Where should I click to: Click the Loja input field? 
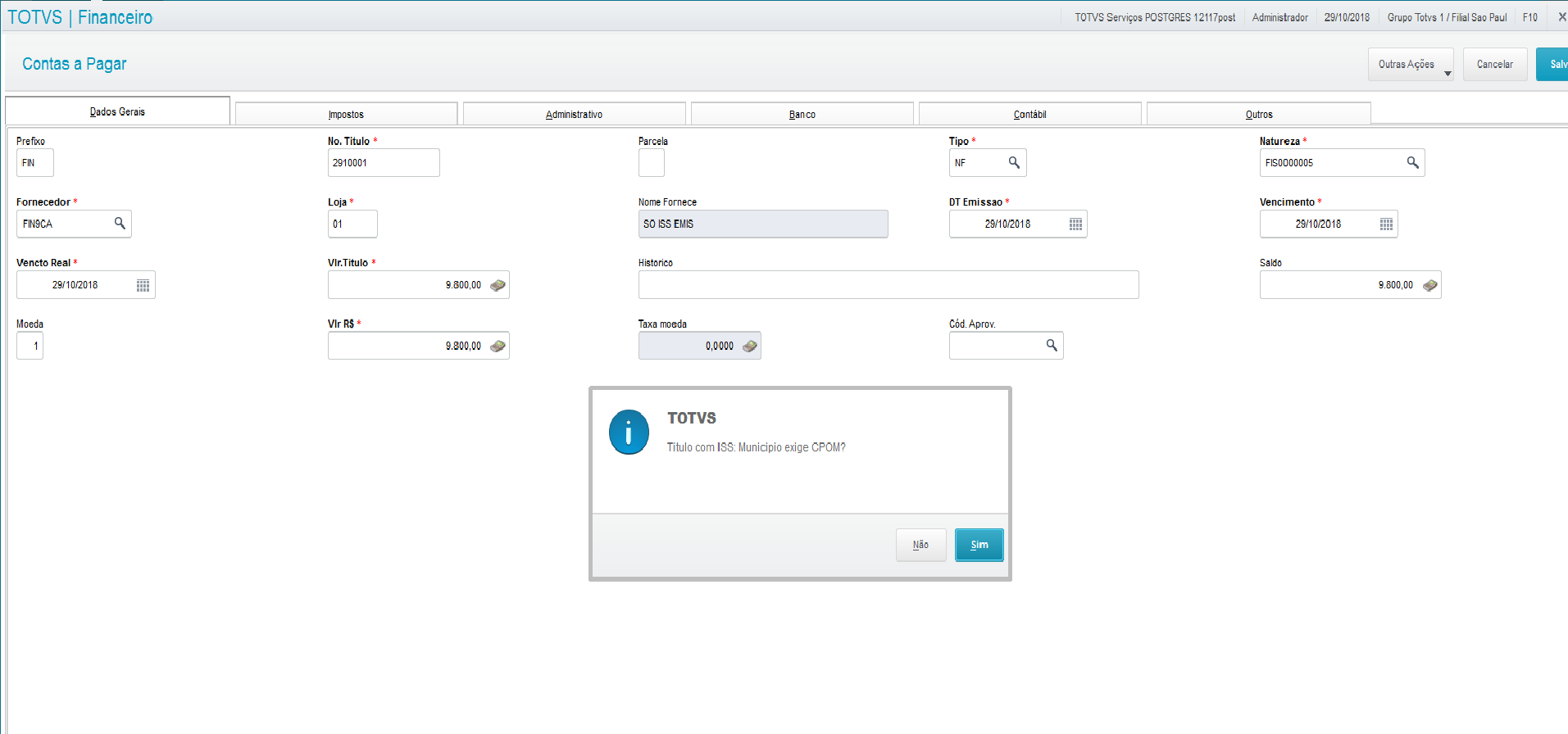(x=352, y=224)
